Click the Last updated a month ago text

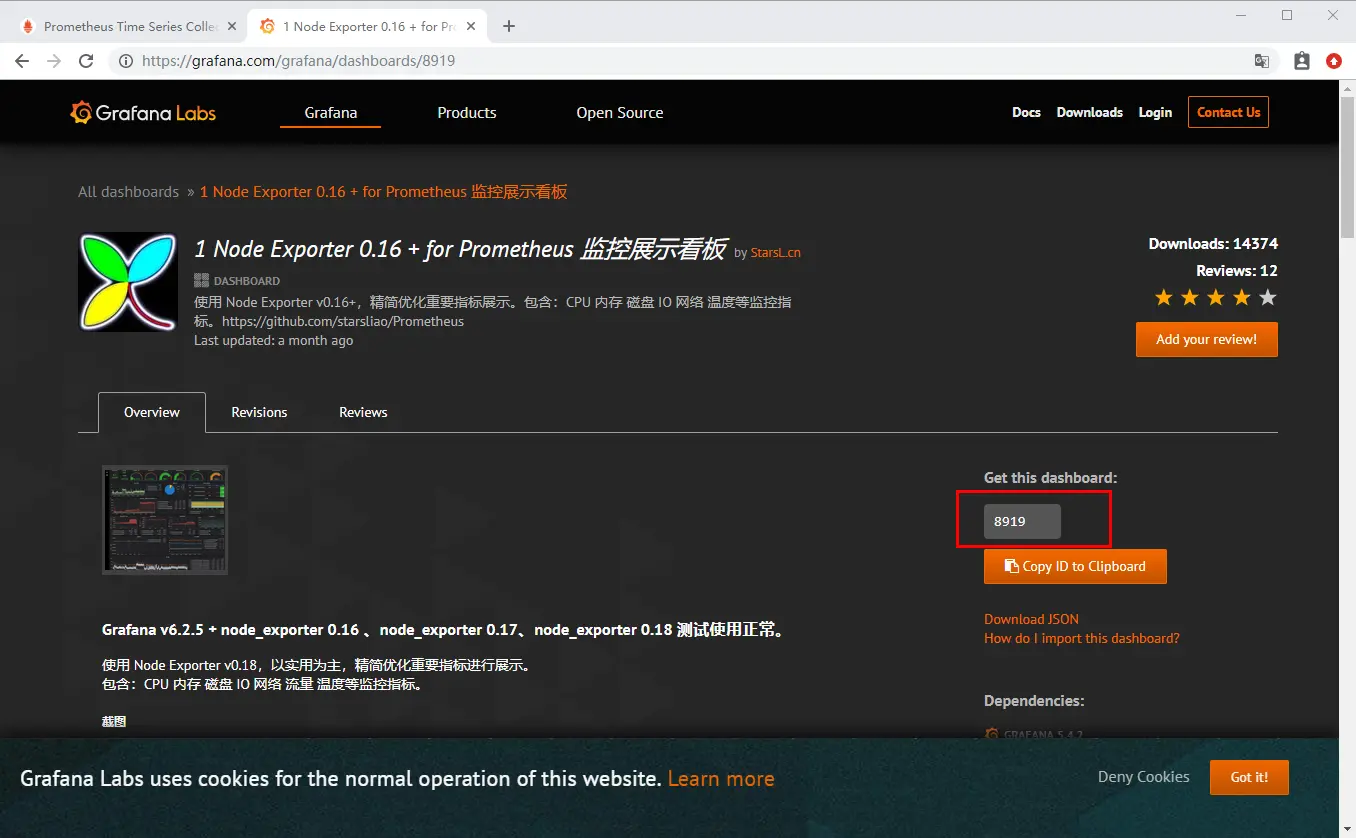(x=273, y=340)
